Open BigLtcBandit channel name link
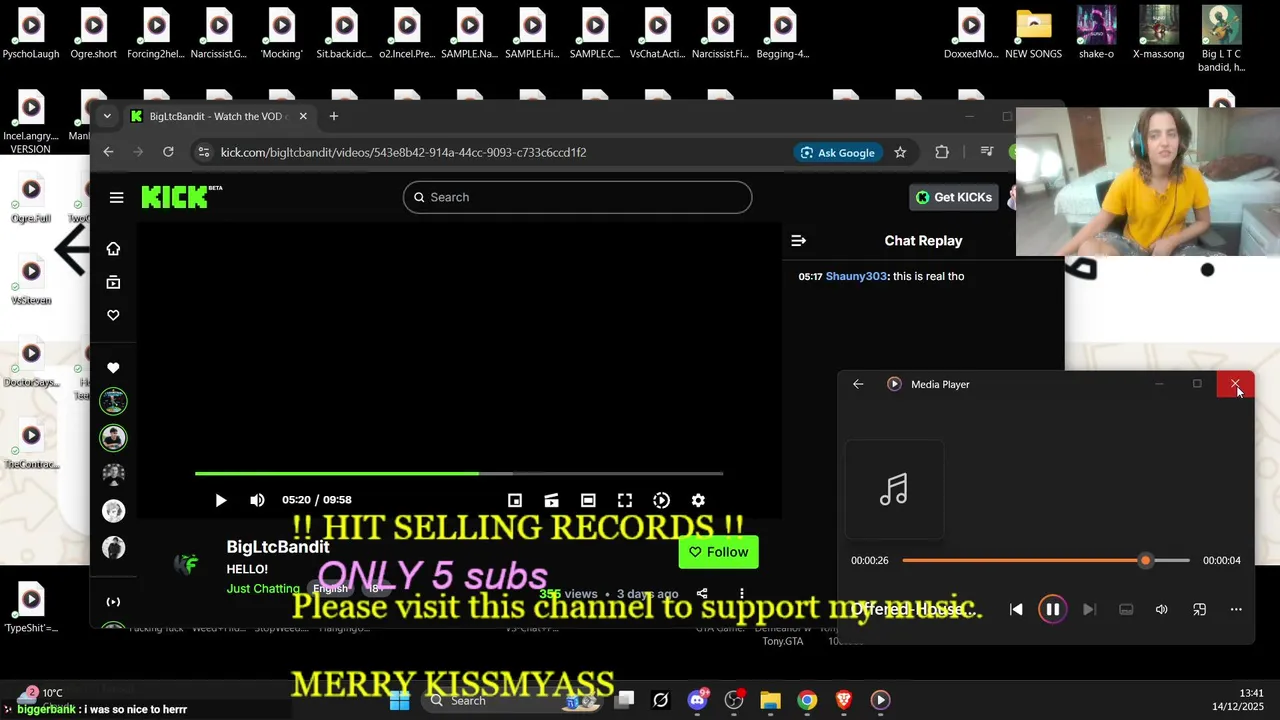Image resolution: width=1280 pixels, height=720 pixels. [278, 547]
